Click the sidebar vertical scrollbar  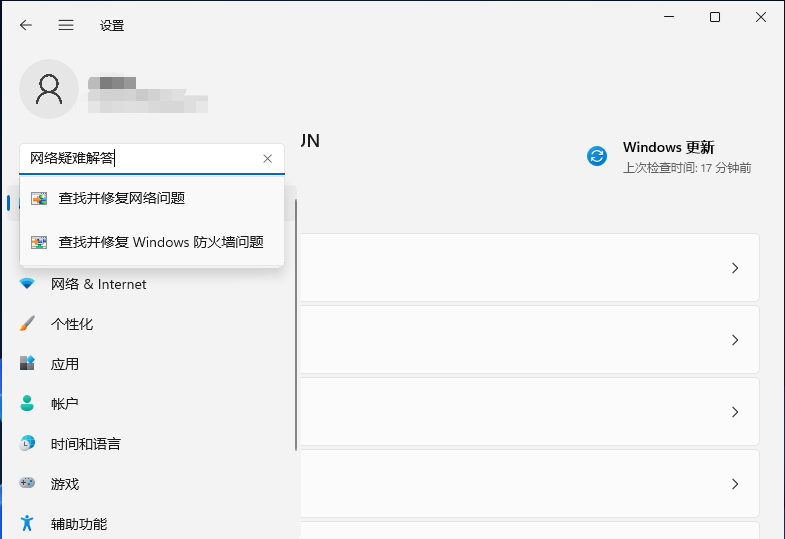(x=296, y=324)
